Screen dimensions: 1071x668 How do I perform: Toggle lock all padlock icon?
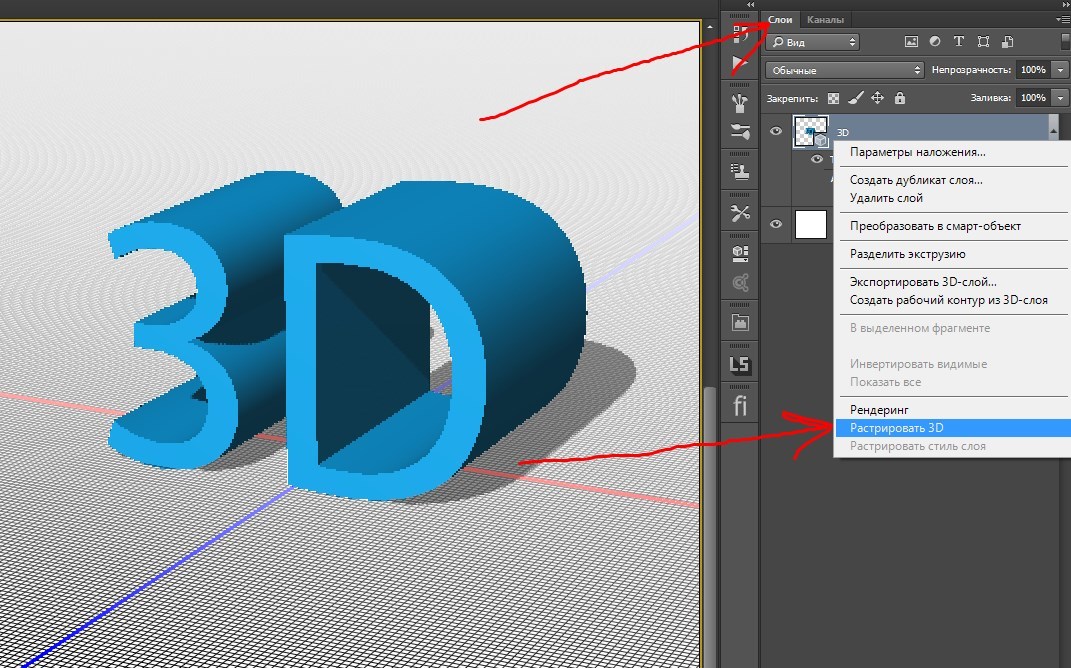[900, 98]
